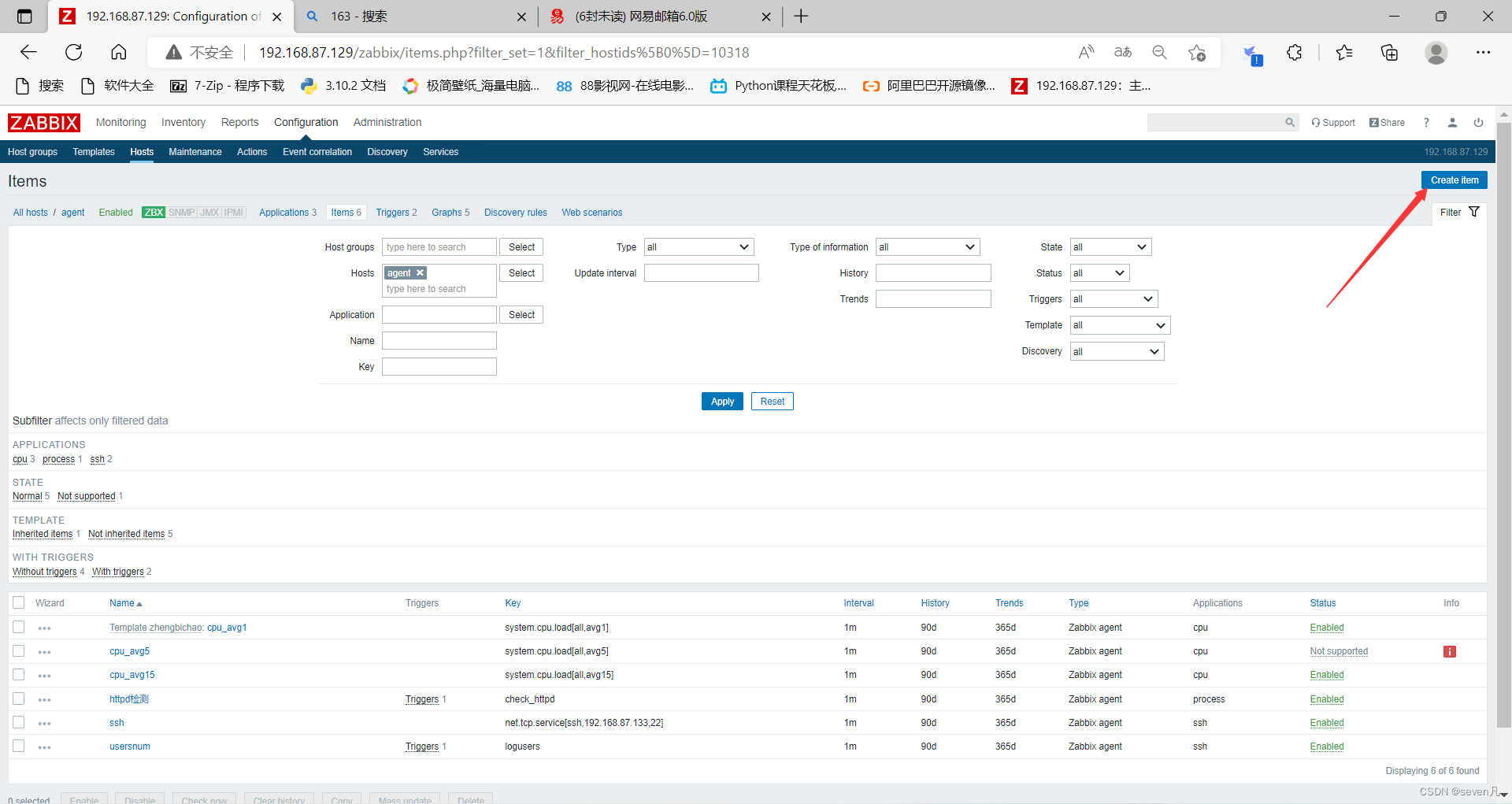Click the tab actions icon at window top-left
The image size is (1512, 804).
(x=24, y=16)
